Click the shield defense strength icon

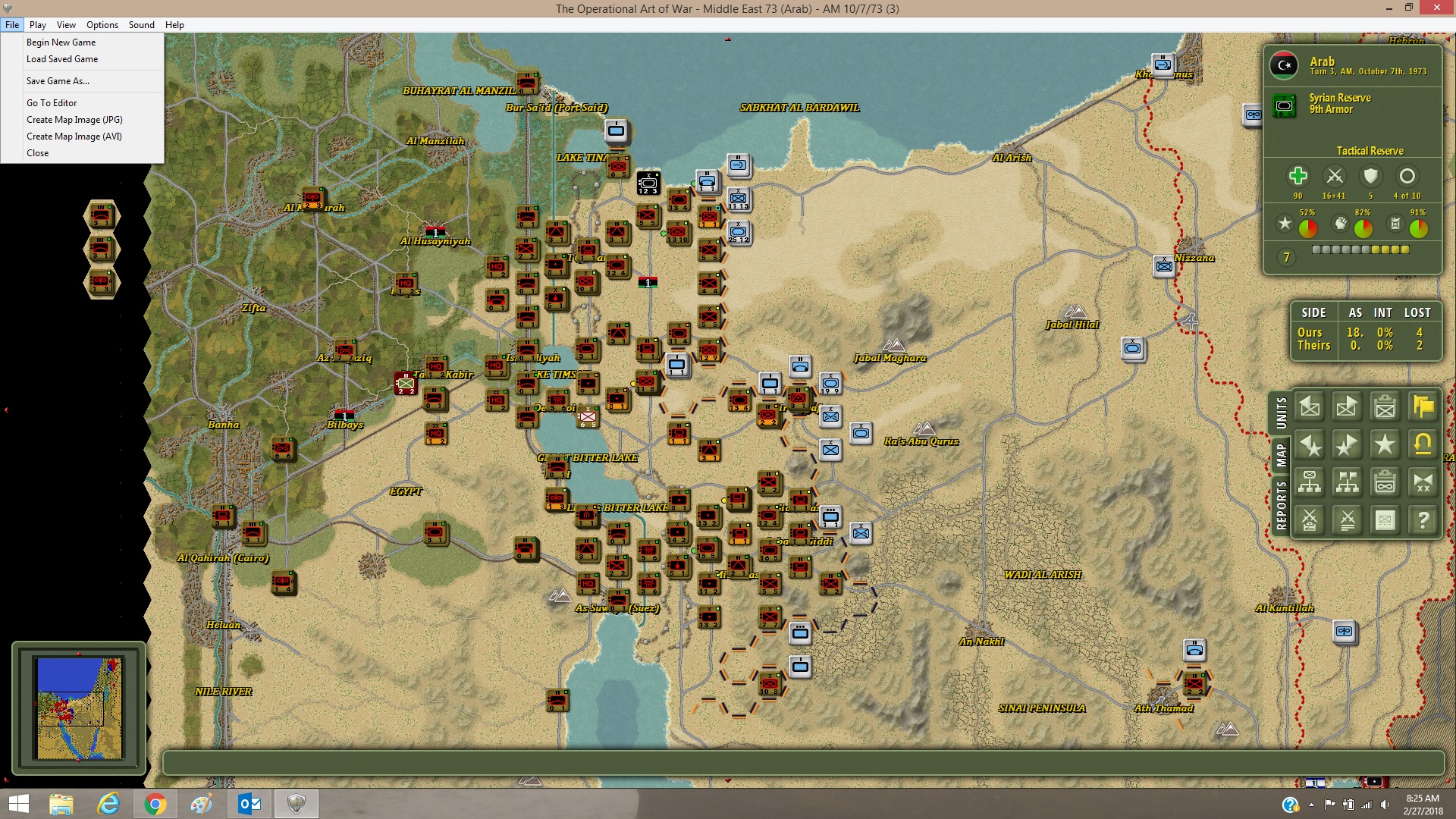(1370, 176)
